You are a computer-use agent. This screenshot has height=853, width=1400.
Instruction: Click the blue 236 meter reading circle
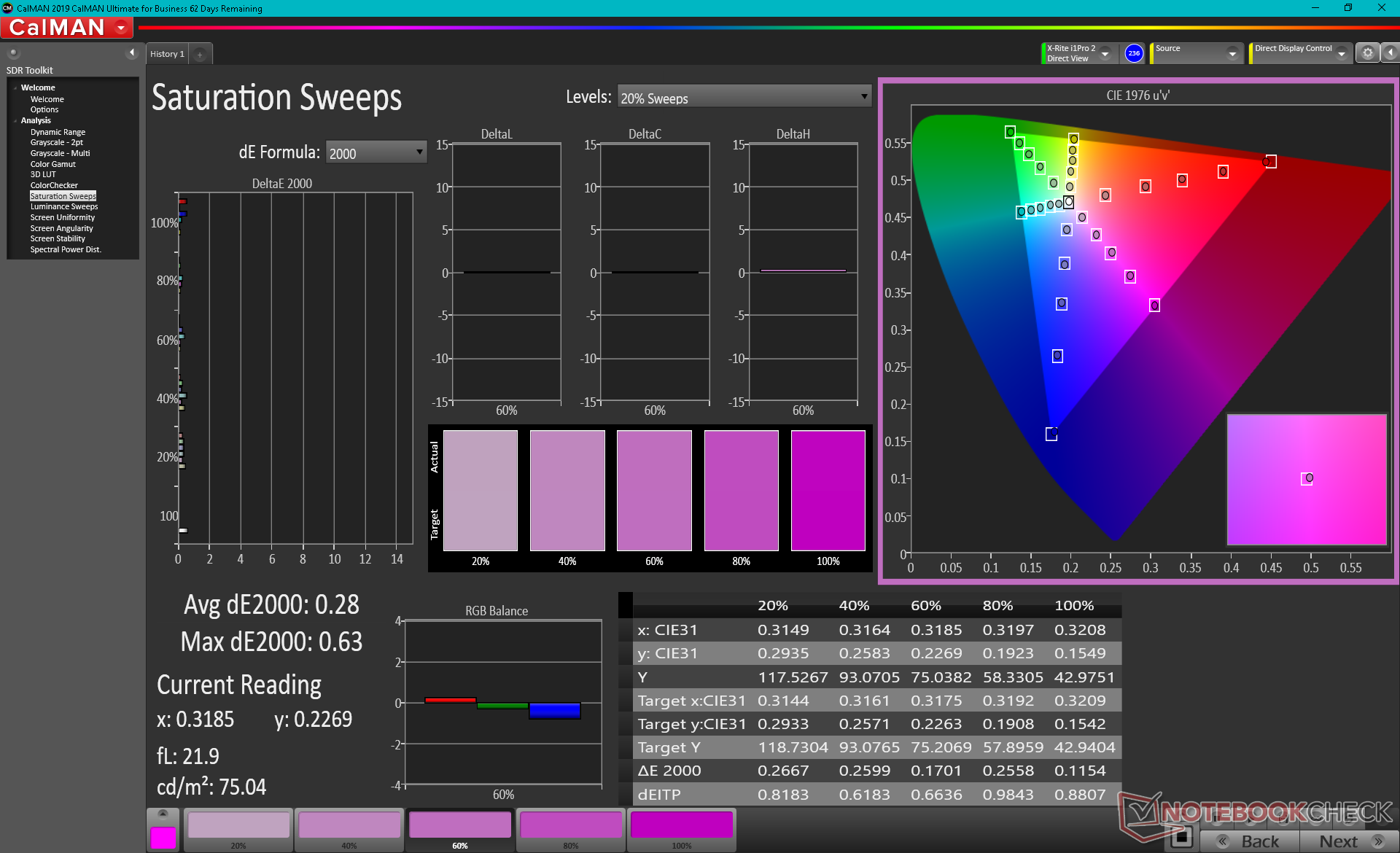[x=1134, y=53]
